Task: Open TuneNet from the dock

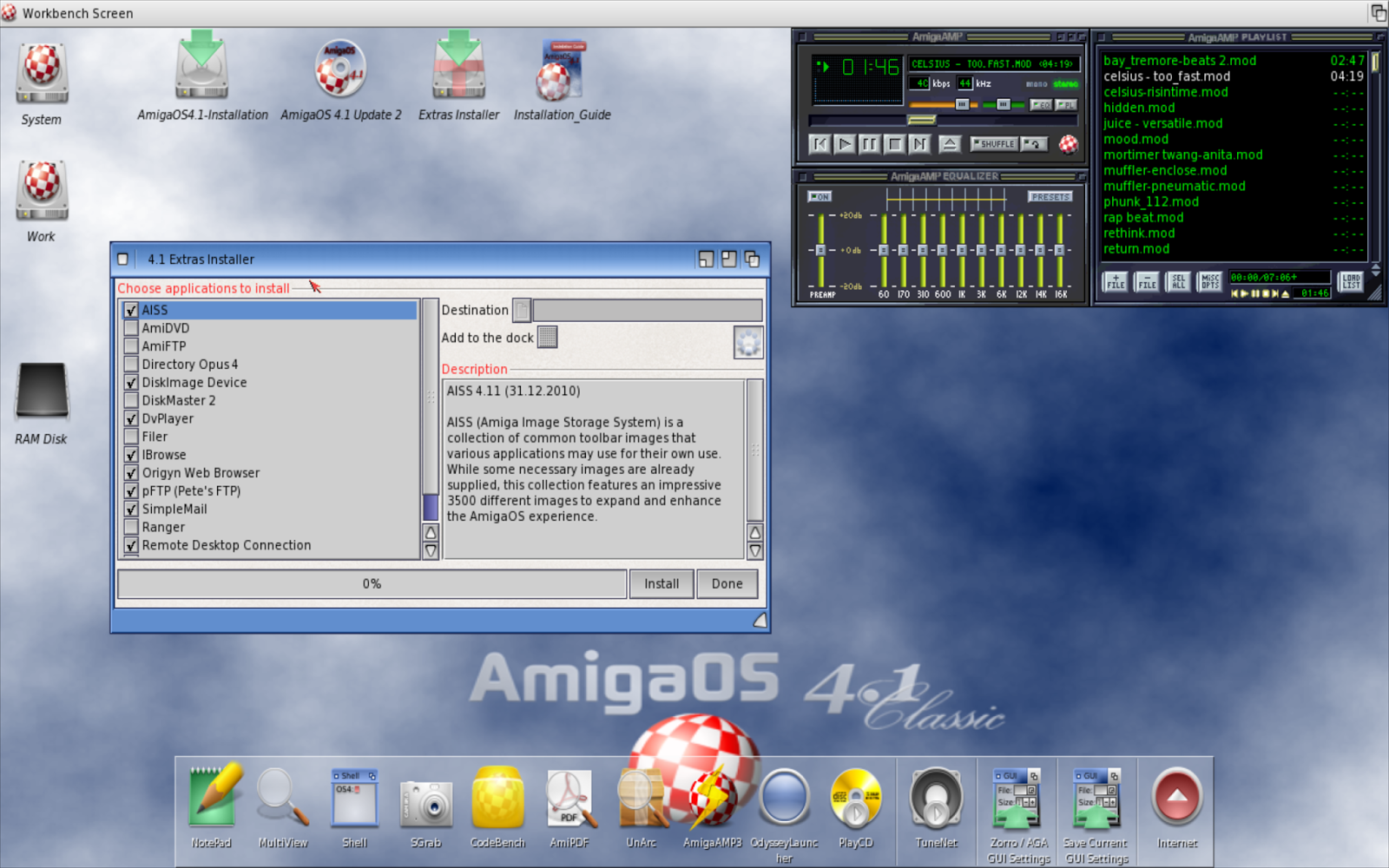Action: point(937,797)
